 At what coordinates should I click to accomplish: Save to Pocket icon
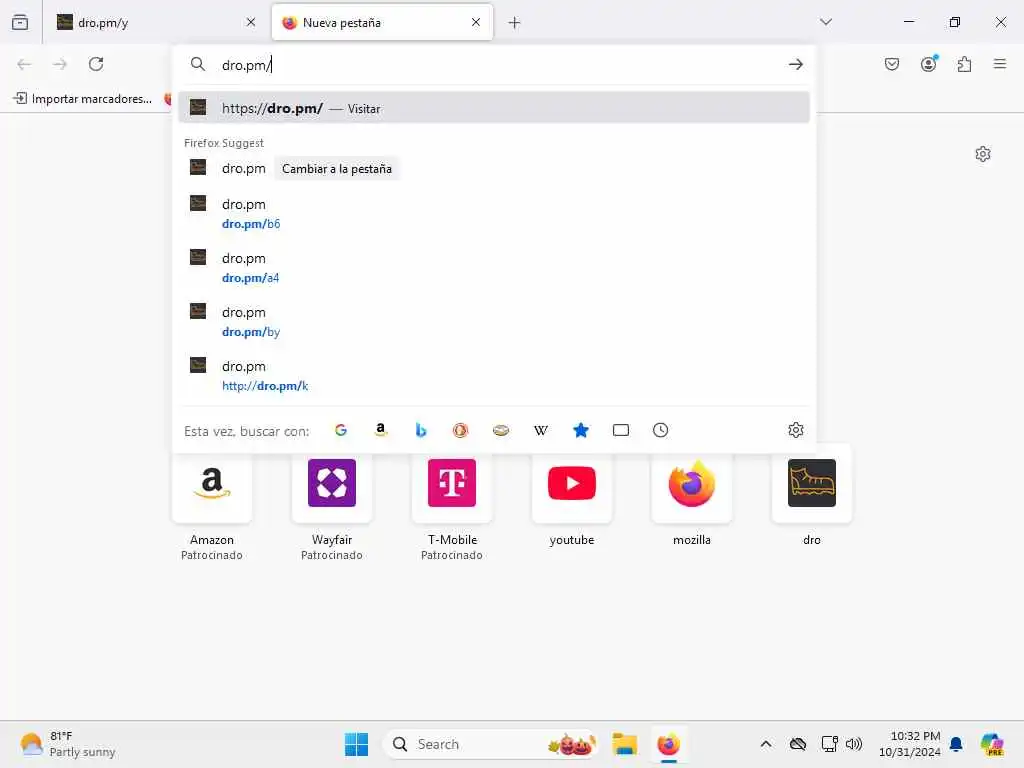pos(892,64)
